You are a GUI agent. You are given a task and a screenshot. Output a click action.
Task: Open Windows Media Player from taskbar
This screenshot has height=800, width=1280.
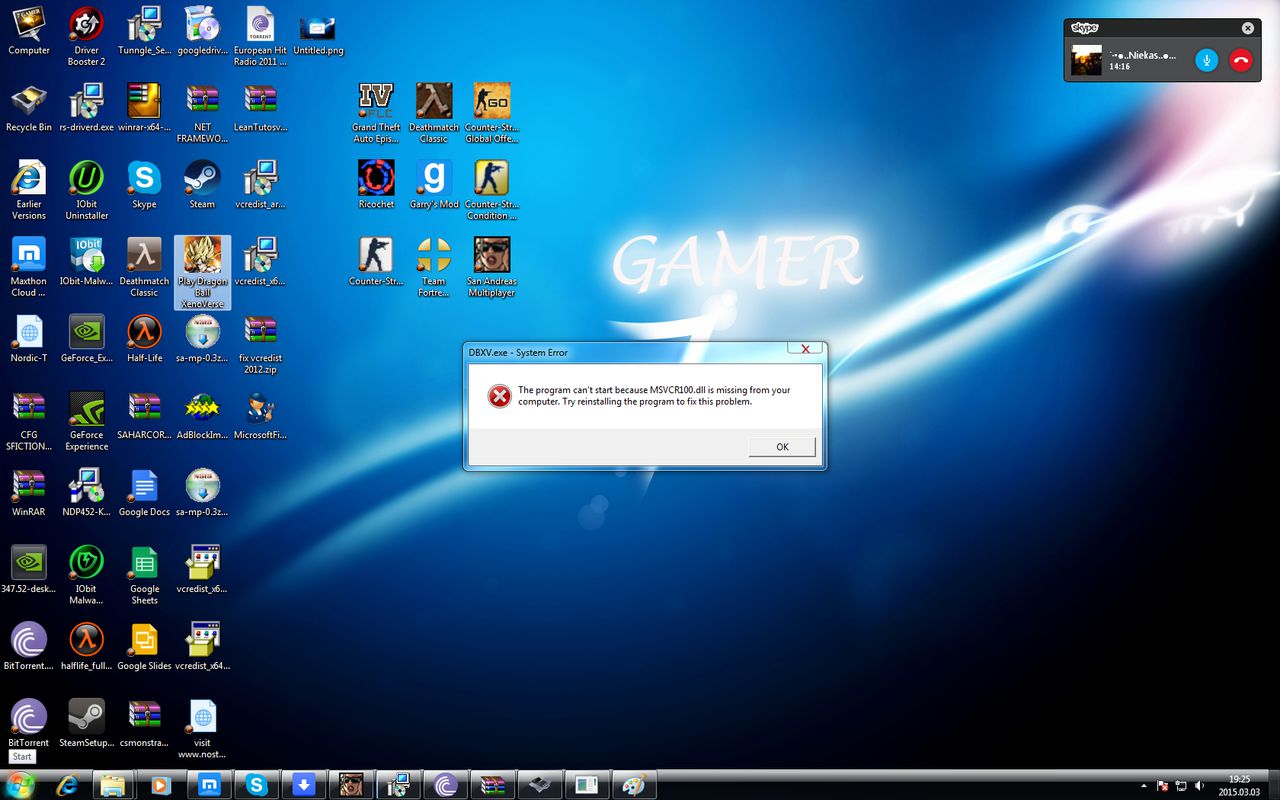click(x=160, y=785)
